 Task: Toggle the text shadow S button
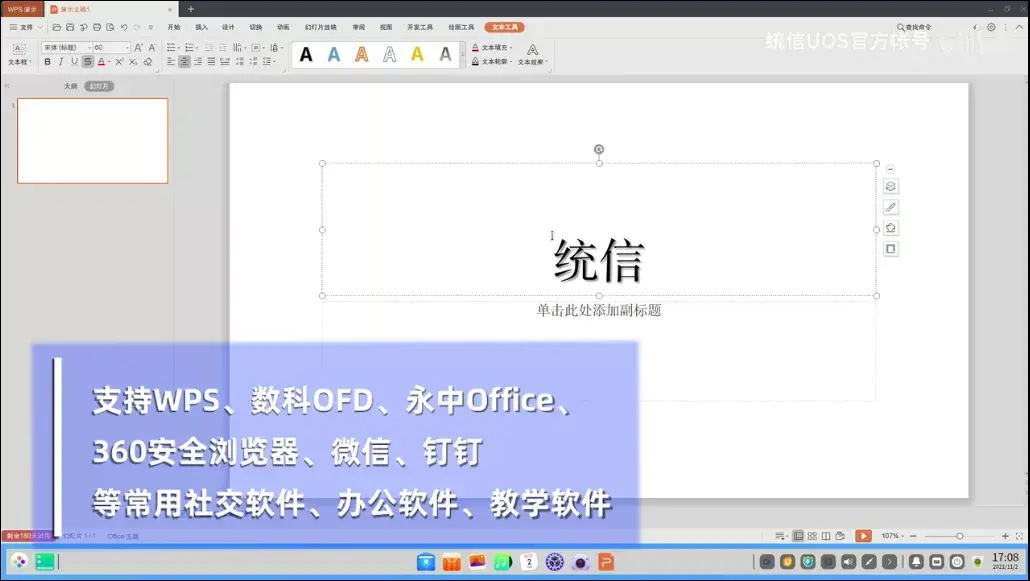coord(87,62)
